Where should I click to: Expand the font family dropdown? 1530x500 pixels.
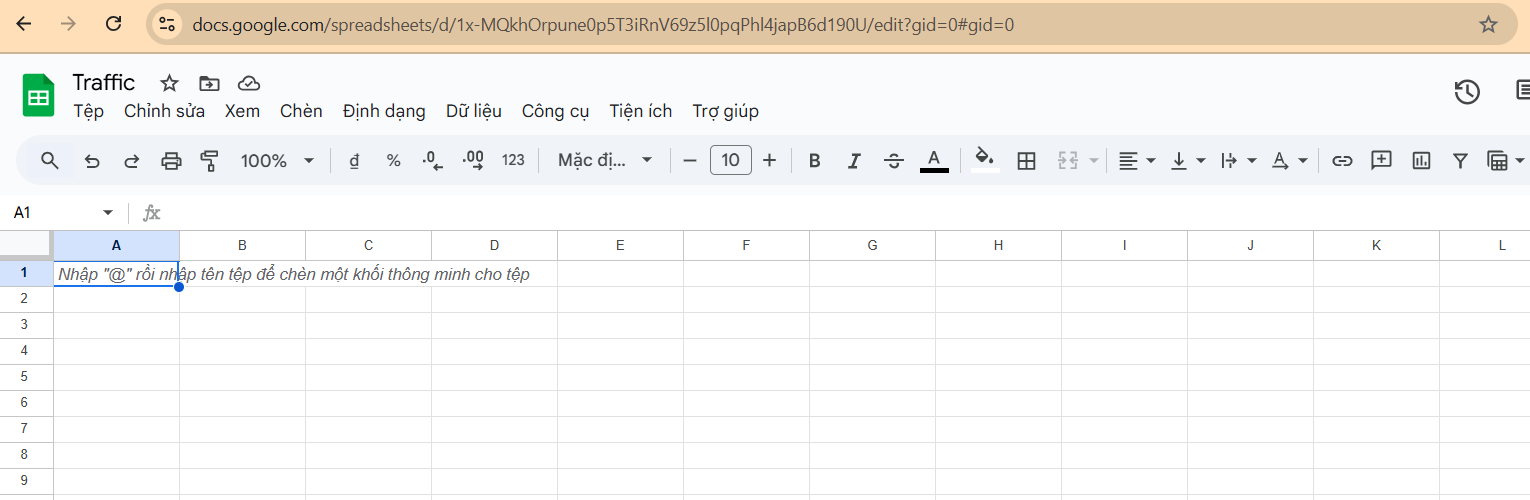(x=605, y=161)
